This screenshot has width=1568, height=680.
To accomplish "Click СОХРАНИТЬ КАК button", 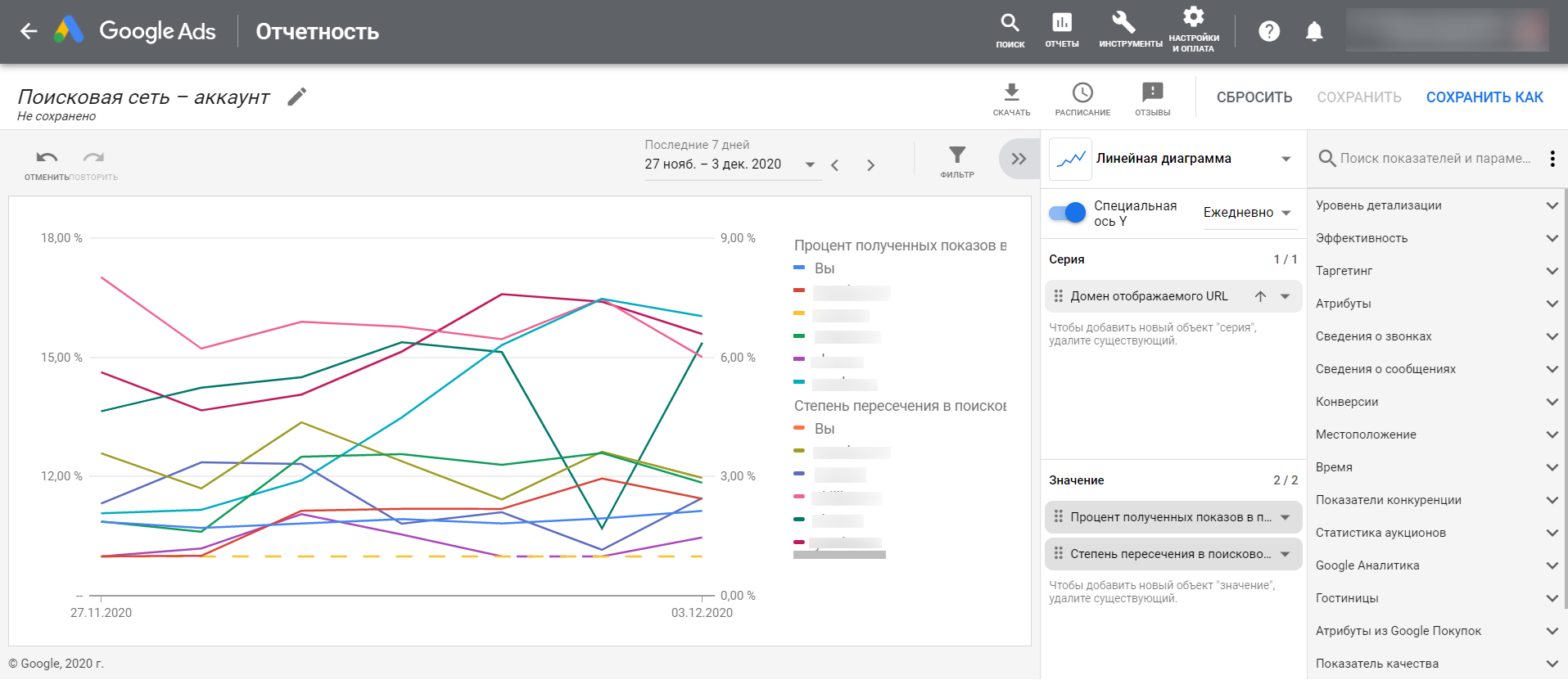I will coord(1484,97).
